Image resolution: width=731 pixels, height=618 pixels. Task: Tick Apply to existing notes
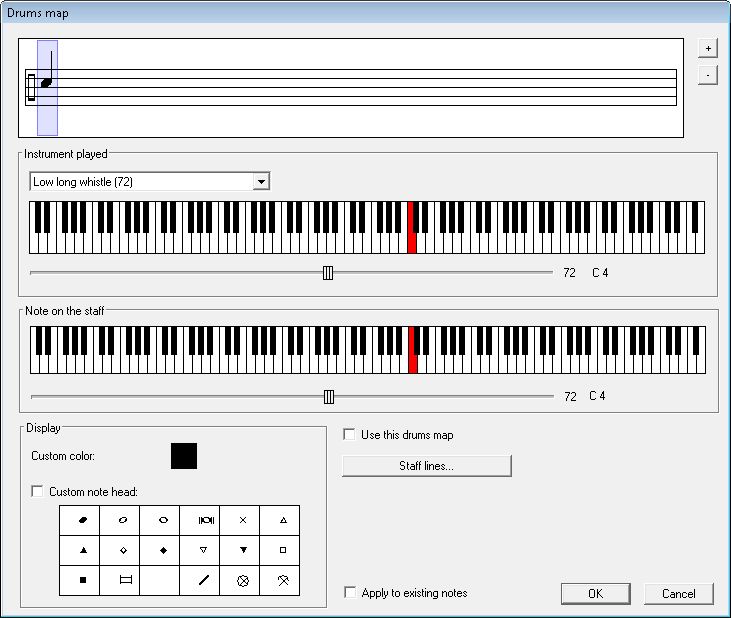(349, 593)
